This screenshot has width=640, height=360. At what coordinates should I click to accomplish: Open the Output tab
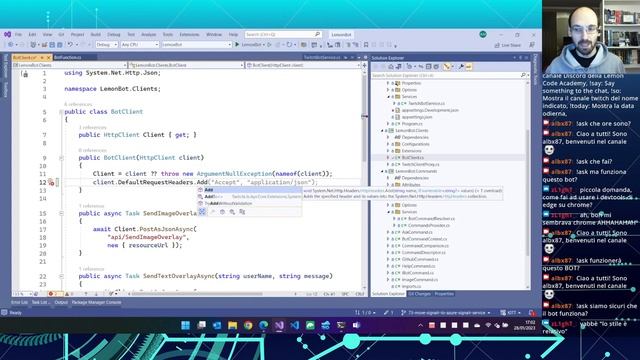61,302
